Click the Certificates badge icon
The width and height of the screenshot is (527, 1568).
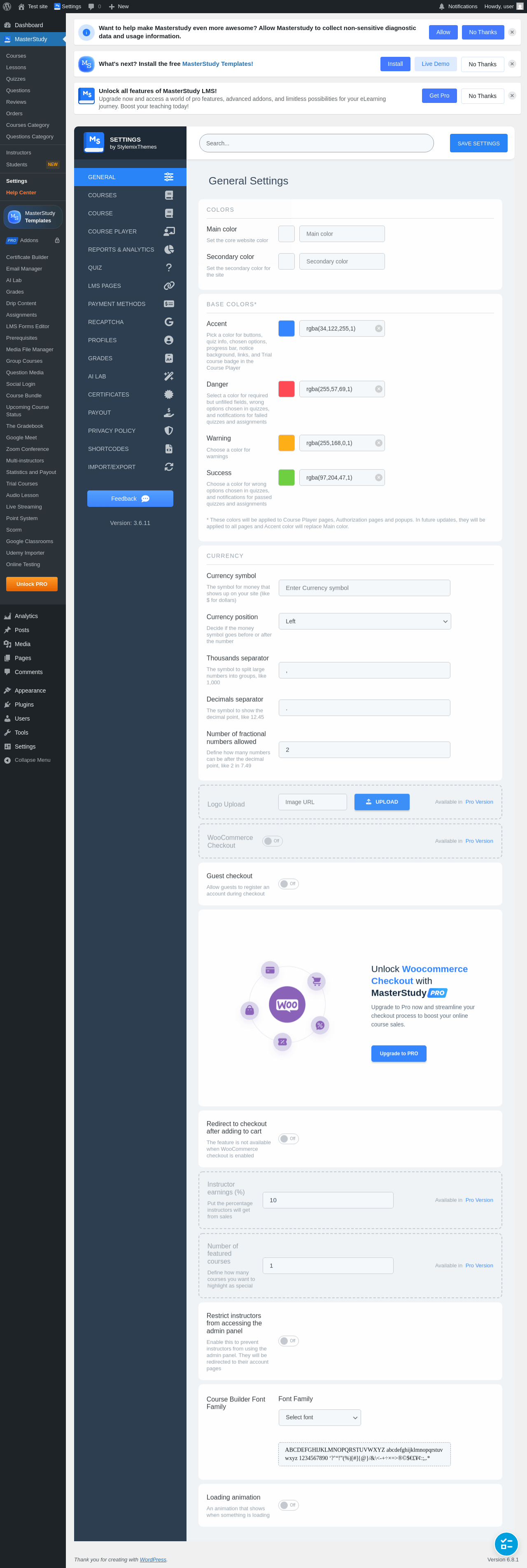[x=168, y=394]
